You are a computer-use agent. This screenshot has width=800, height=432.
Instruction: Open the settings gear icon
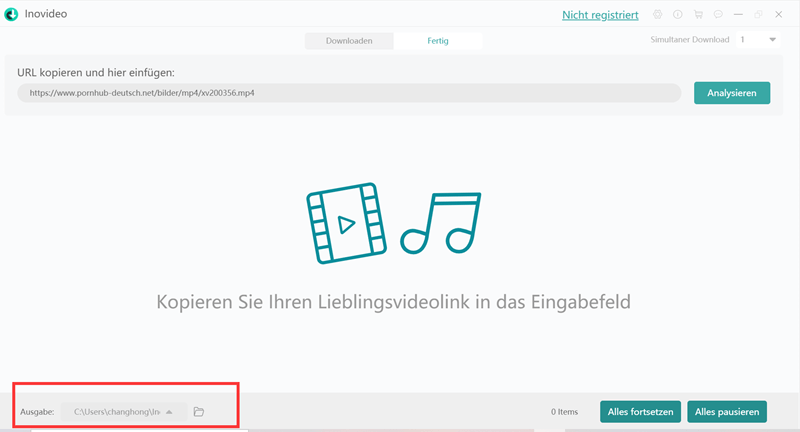tap(657, 15)
